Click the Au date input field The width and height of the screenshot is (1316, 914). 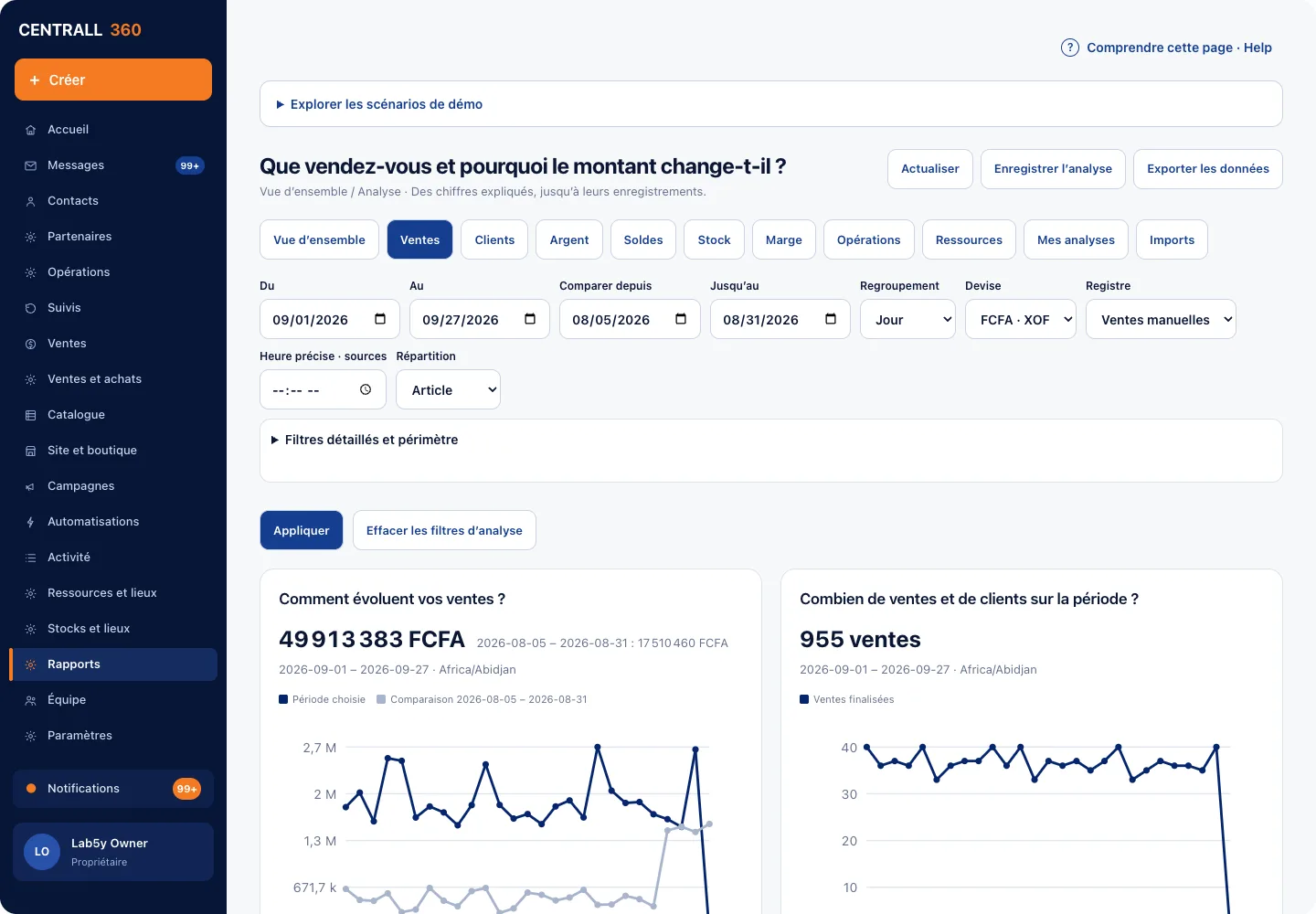(x=480, y=319)
